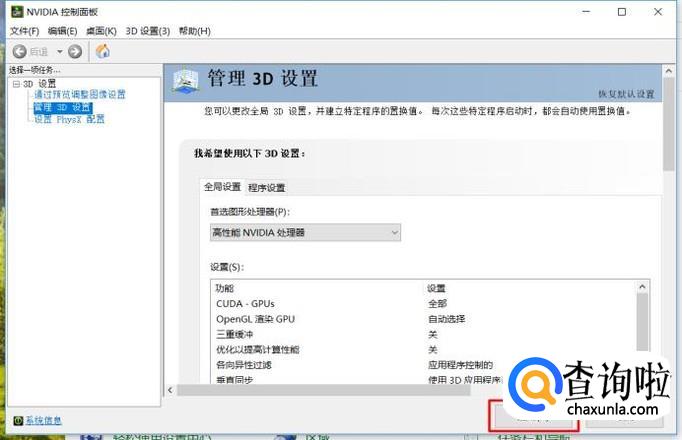Click the 系统信息 icon at bottom left
This screenshot has height=440, width=682.
pos(17,420)
